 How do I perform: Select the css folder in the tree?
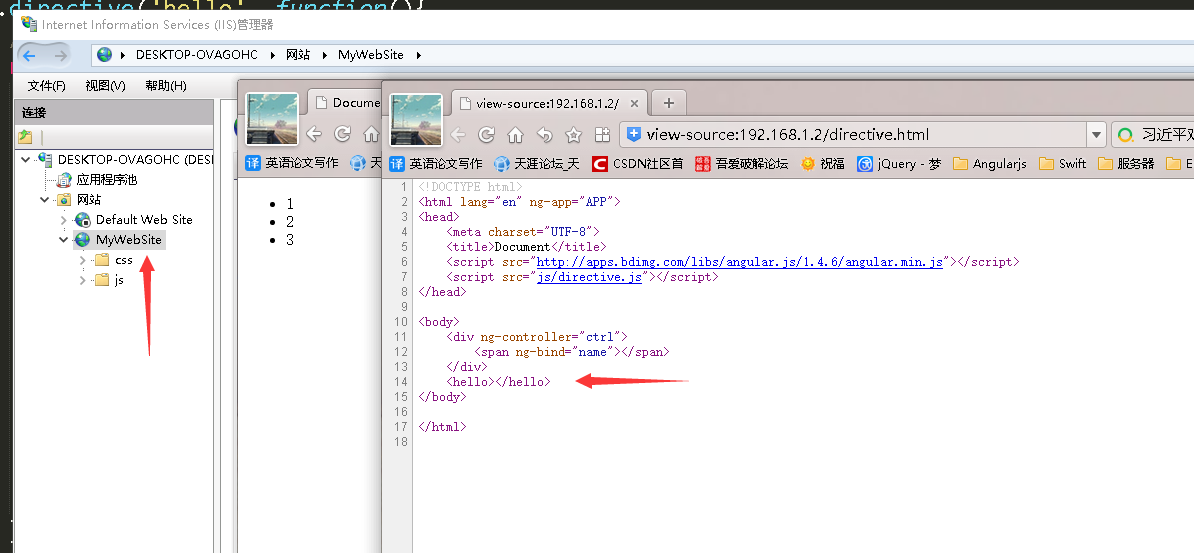tap(123, 260)
